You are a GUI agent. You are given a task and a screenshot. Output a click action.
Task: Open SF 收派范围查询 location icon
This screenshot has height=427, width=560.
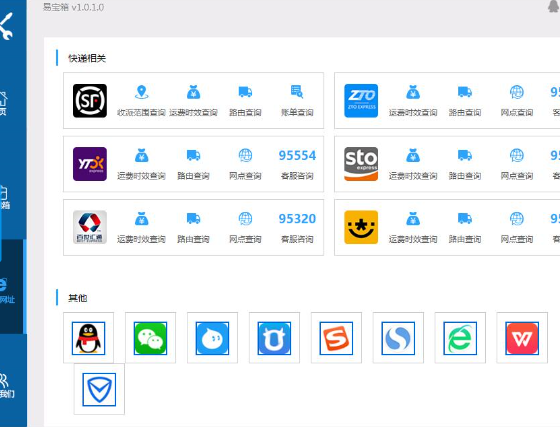pyautogui.click(x=141, y=92)
